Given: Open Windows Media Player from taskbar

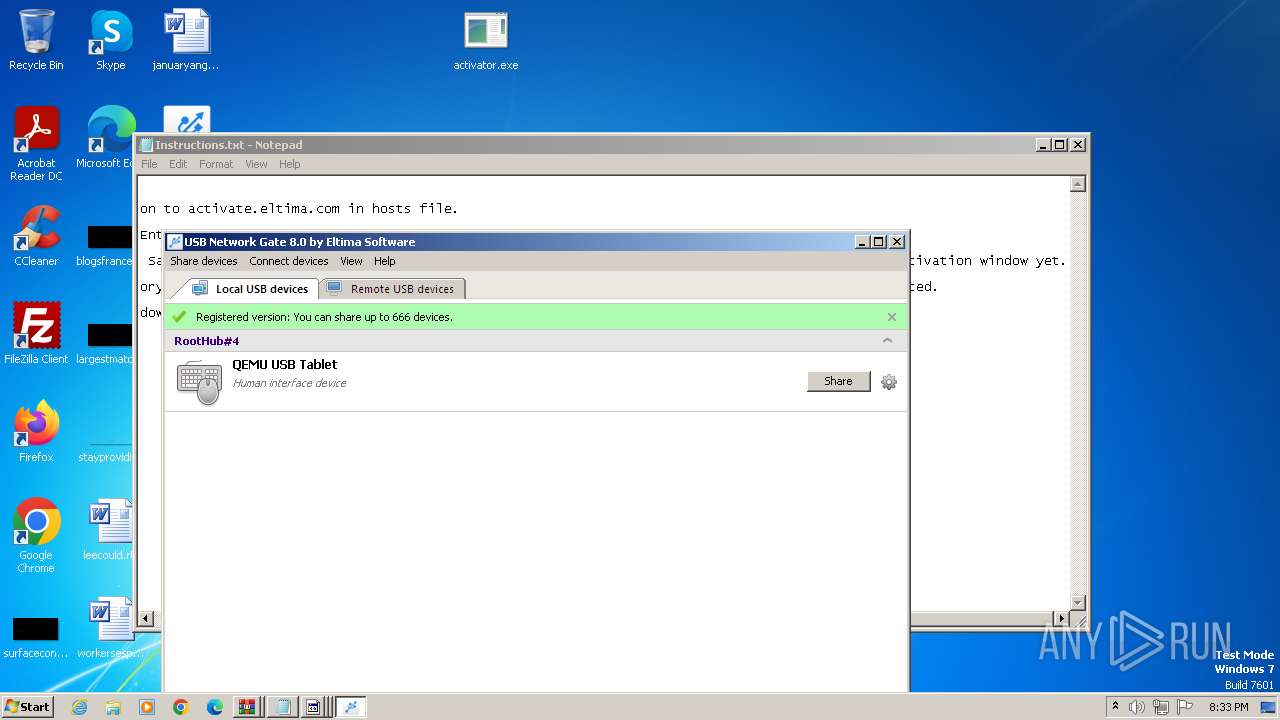Looking at the screenshot, I should tap(147, 707).
